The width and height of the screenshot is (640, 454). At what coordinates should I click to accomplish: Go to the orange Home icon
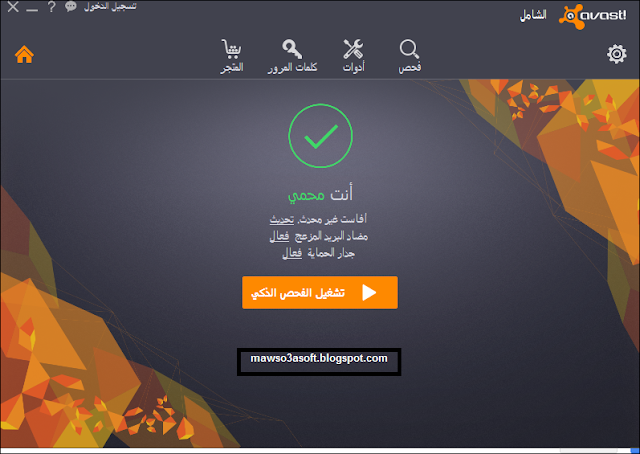click(x=24, y=55)
